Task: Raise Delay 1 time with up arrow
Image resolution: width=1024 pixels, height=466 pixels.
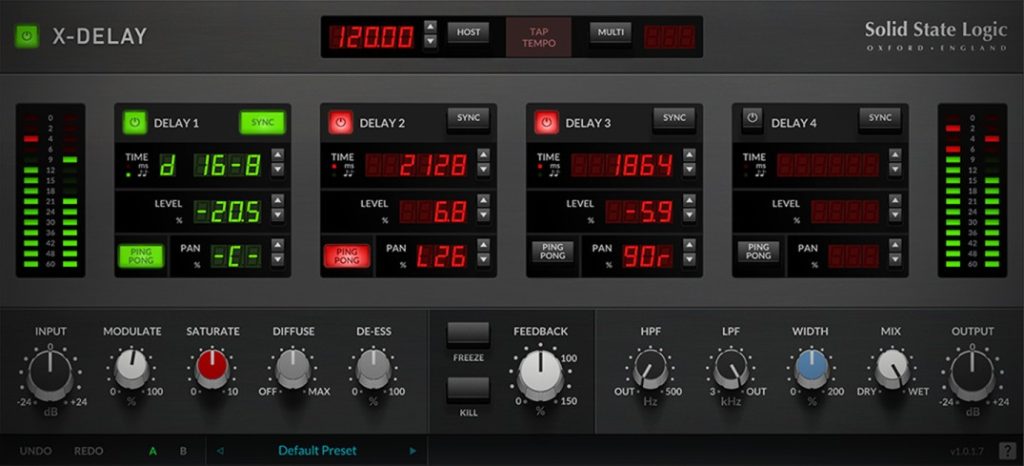Action: (277, 155)
